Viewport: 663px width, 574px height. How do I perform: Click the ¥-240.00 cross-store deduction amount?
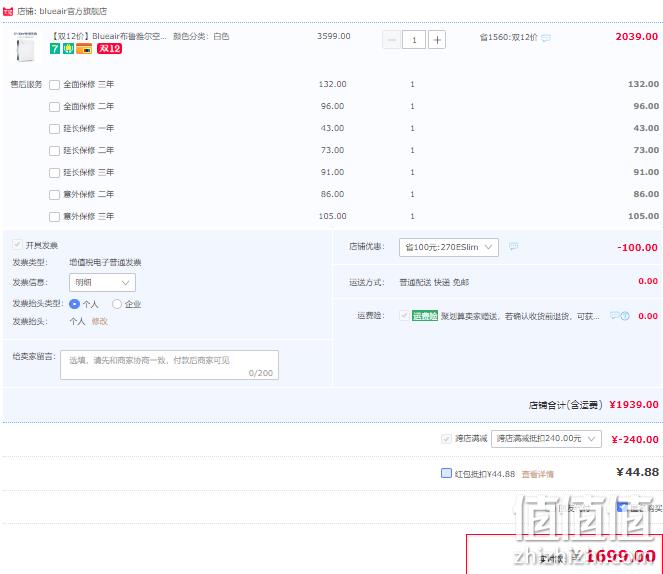pyautogui.click(x=635, y=440)
